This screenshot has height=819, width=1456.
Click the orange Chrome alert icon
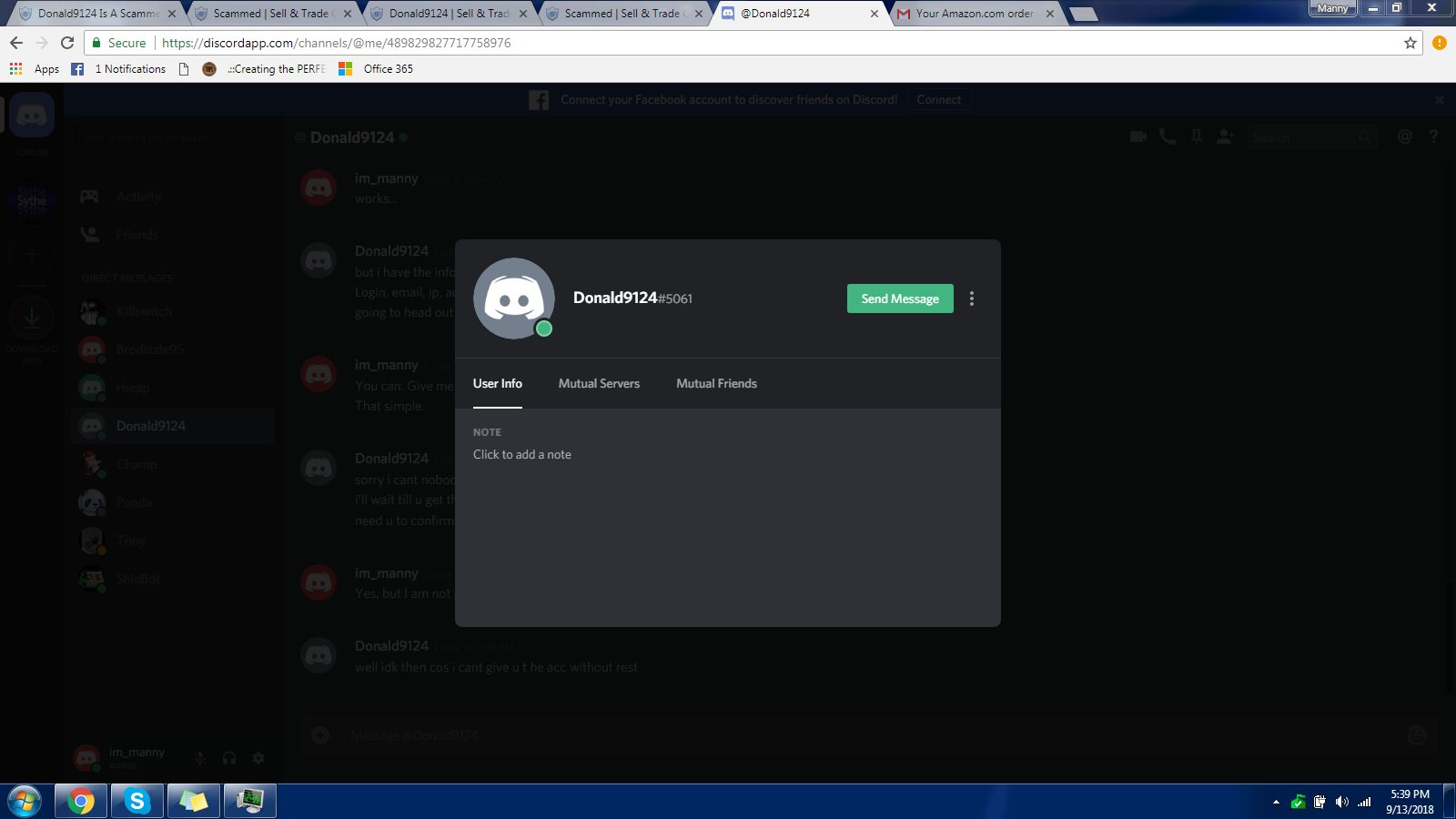[1440, 43]
